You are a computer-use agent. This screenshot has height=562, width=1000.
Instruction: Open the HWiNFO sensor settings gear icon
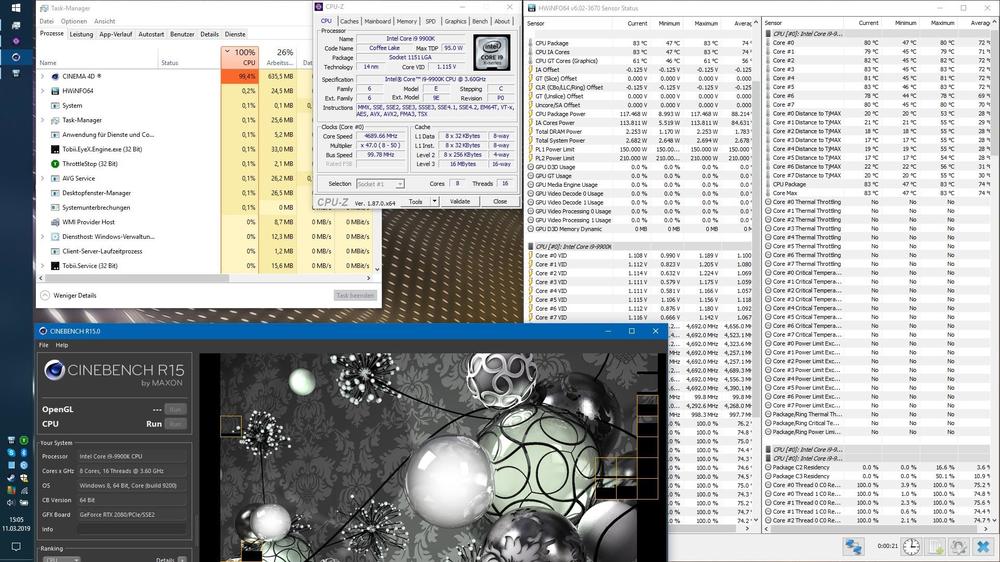coord(958,547)
